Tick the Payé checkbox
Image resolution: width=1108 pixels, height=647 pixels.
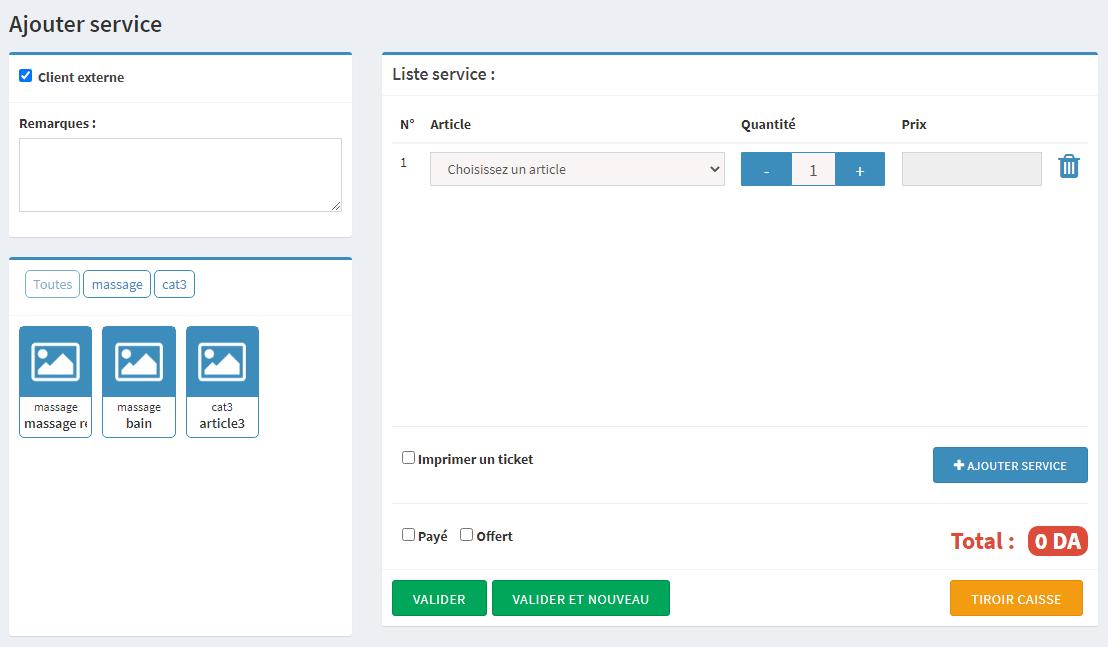click(x=408, y=535)
